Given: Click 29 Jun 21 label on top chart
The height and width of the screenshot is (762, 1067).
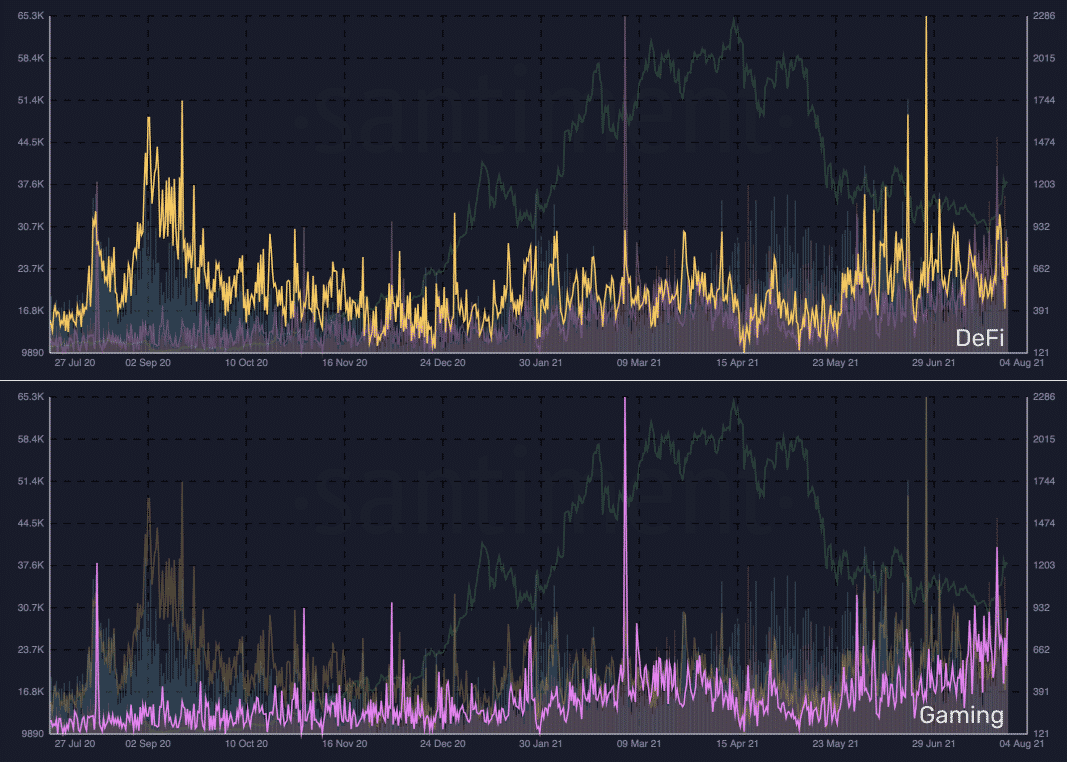Looking at the screenshot, I should [x=933, y=363].
